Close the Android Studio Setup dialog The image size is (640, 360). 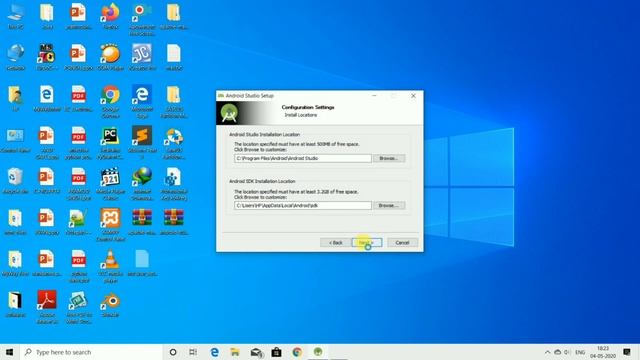click(413, 96)
